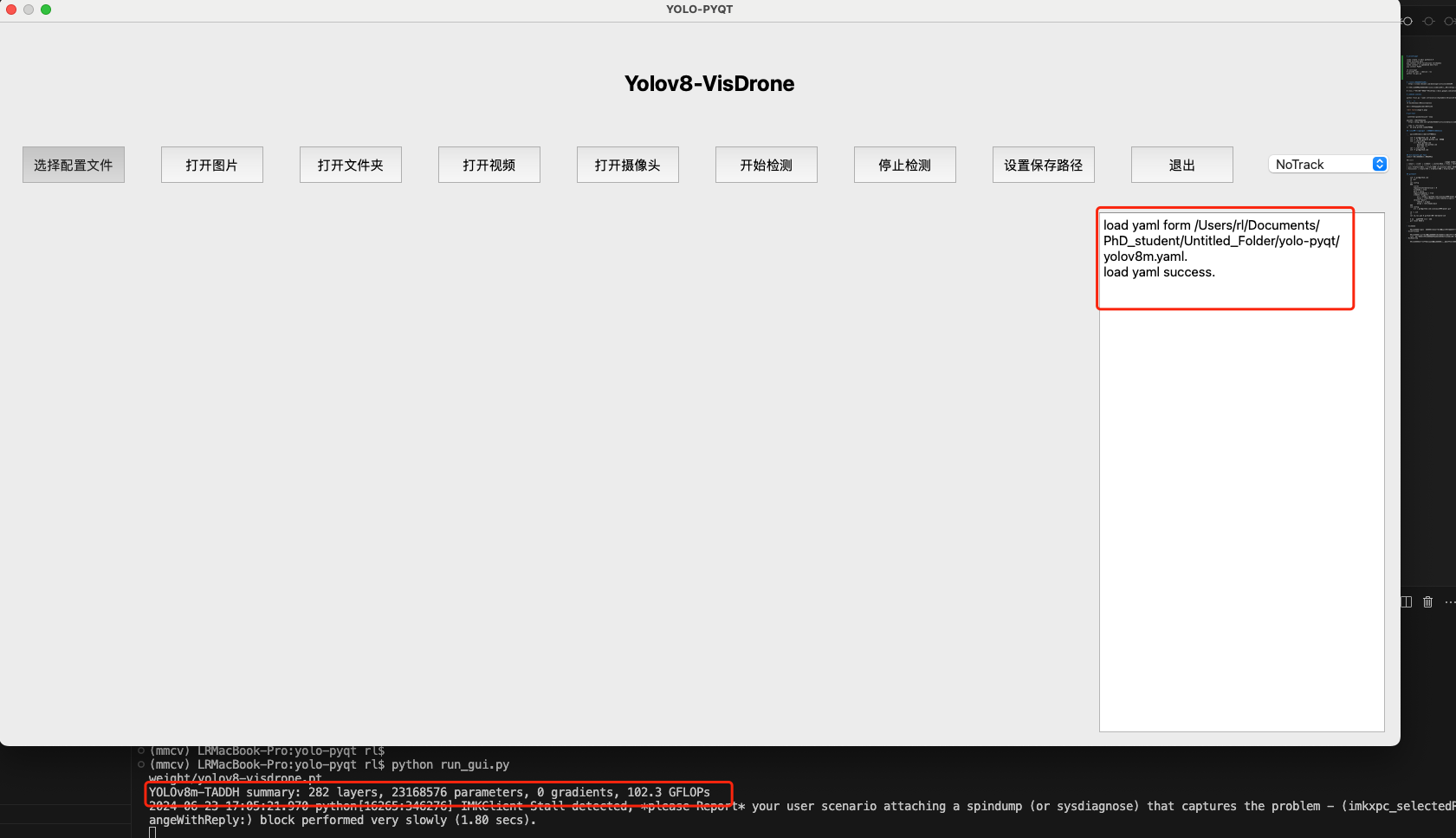1456x838 pixels.
Task: Click the IMKClient Stall detected terminal line
Action: [801, 806]
